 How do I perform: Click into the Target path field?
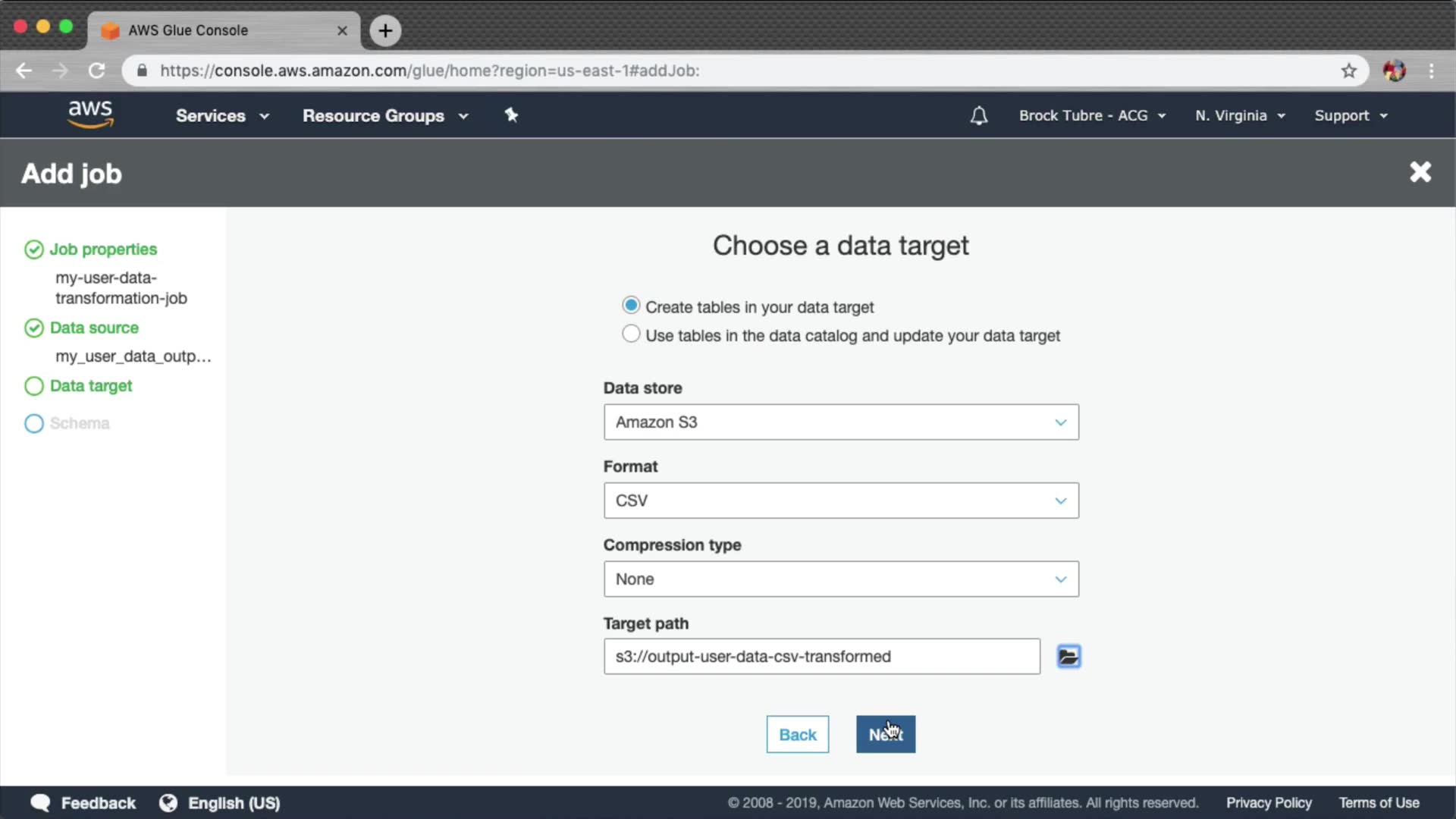pos(821,657)
